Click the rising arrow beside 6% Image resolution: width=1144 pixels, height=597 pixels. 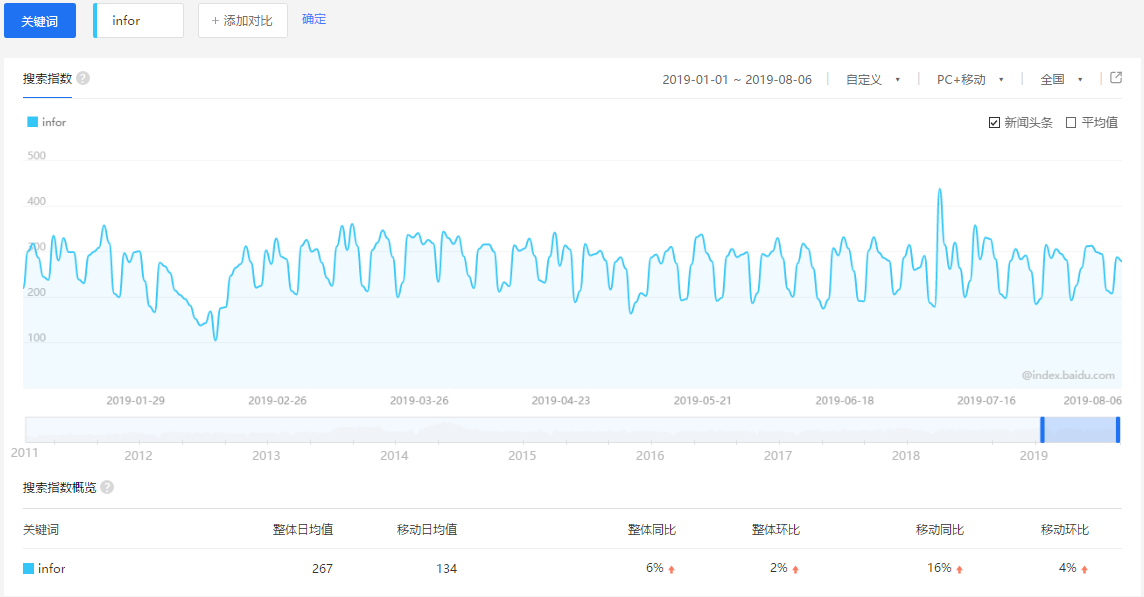pos(671,568)
